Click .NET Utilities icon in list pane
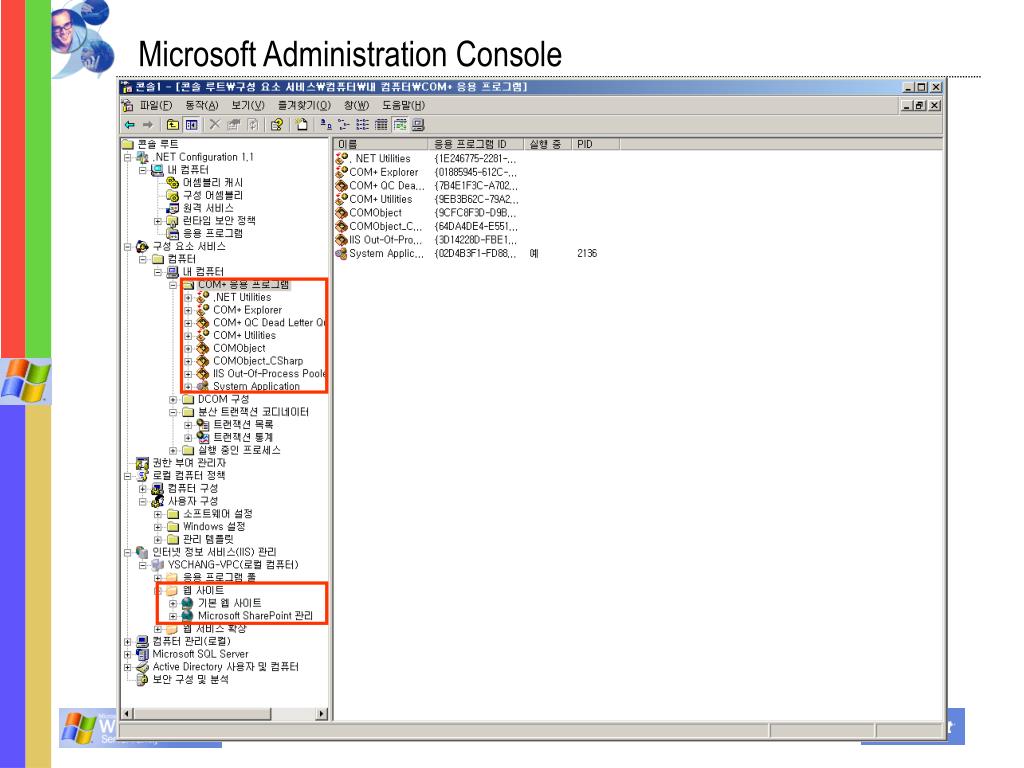 (x=341, y=159)
